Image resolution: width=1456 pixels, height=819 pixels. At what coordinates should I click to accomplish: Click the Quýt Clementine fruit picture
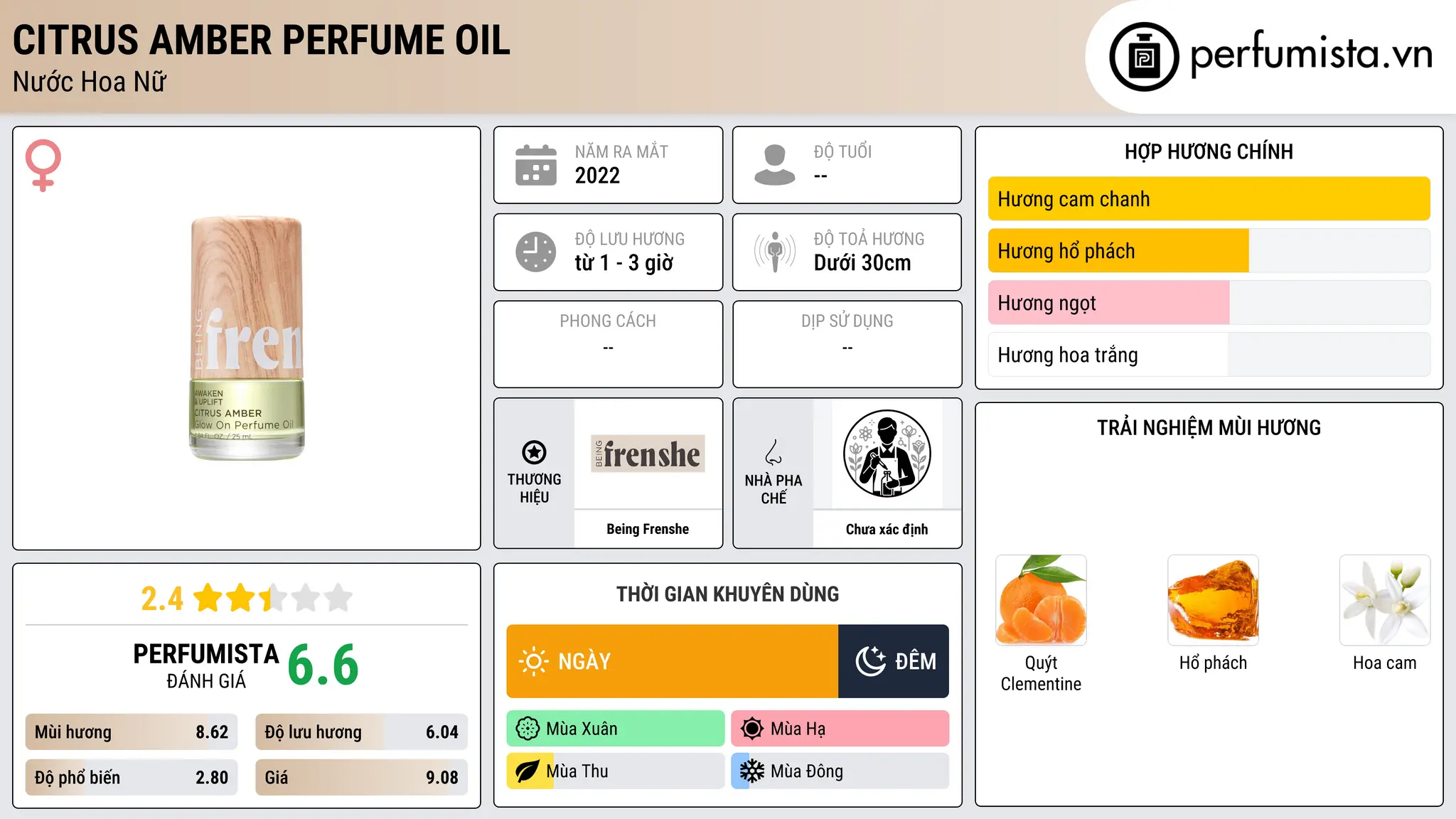pos(1041,600)
